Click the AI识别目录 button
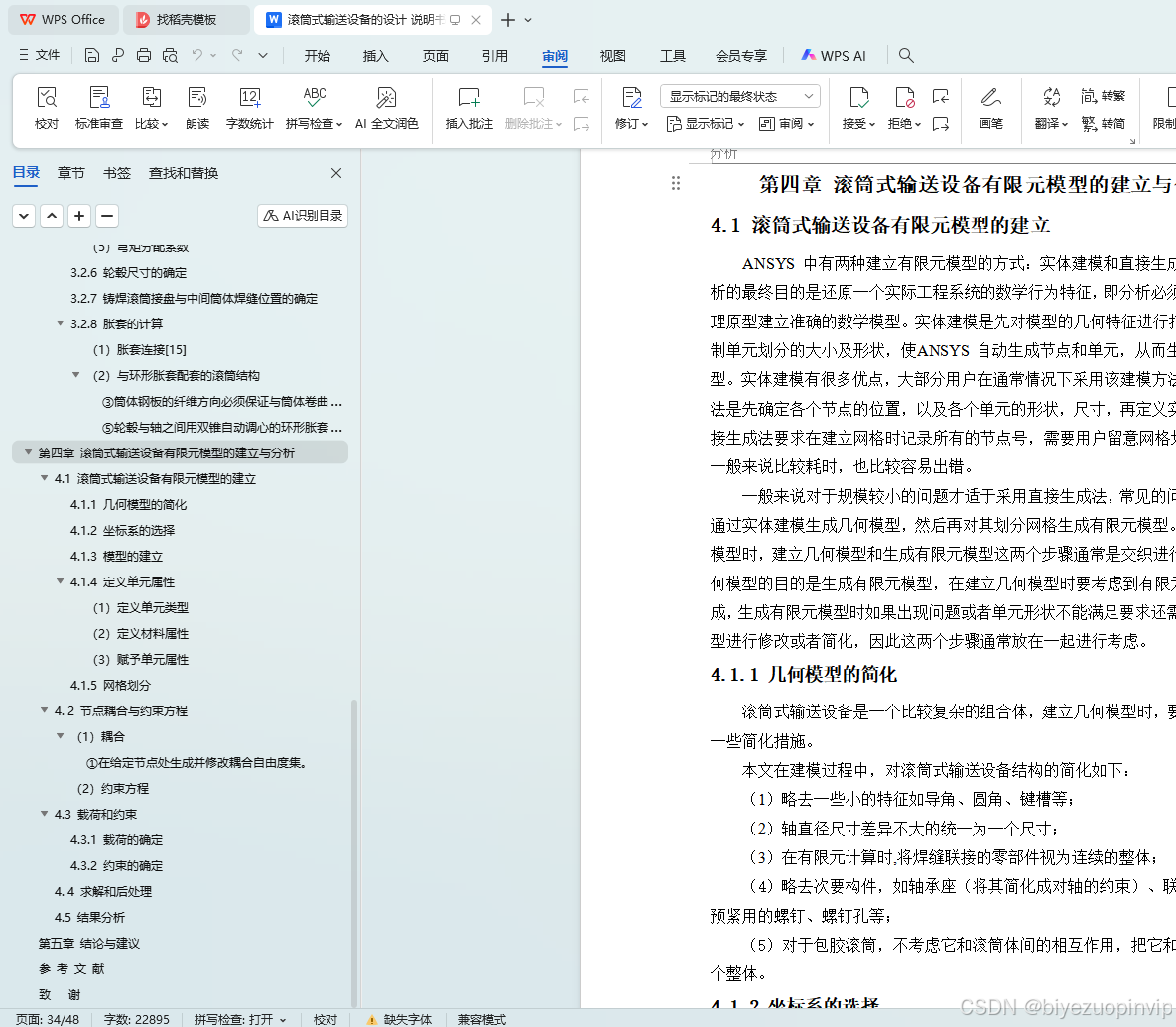Screen dimensions: 1176x1027 coord(303,216)
